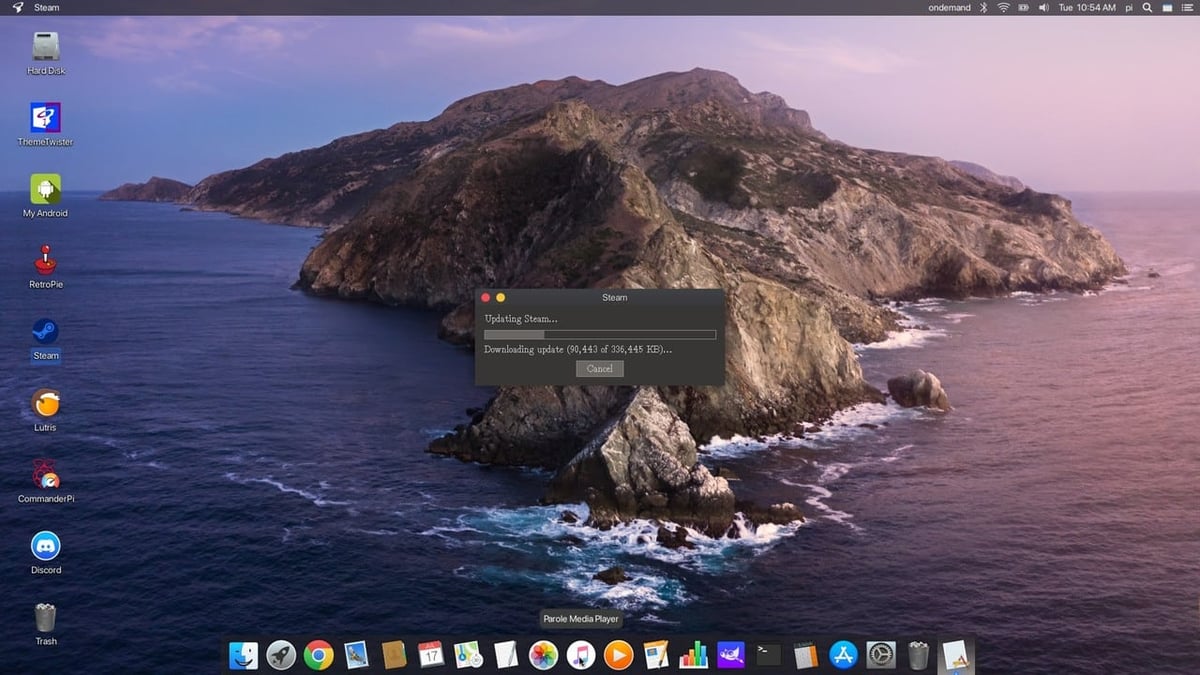
Task: Close the Steam updater with red button
Action: pos(486,297)
